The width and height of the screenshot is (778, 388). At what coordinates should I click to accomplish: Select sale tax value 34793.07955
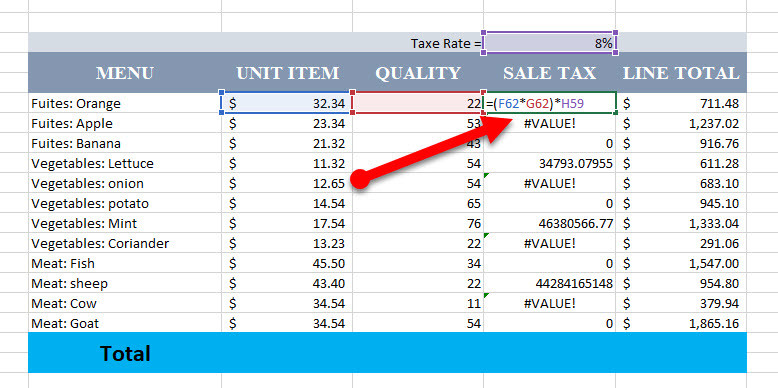(x=550, y=163)
